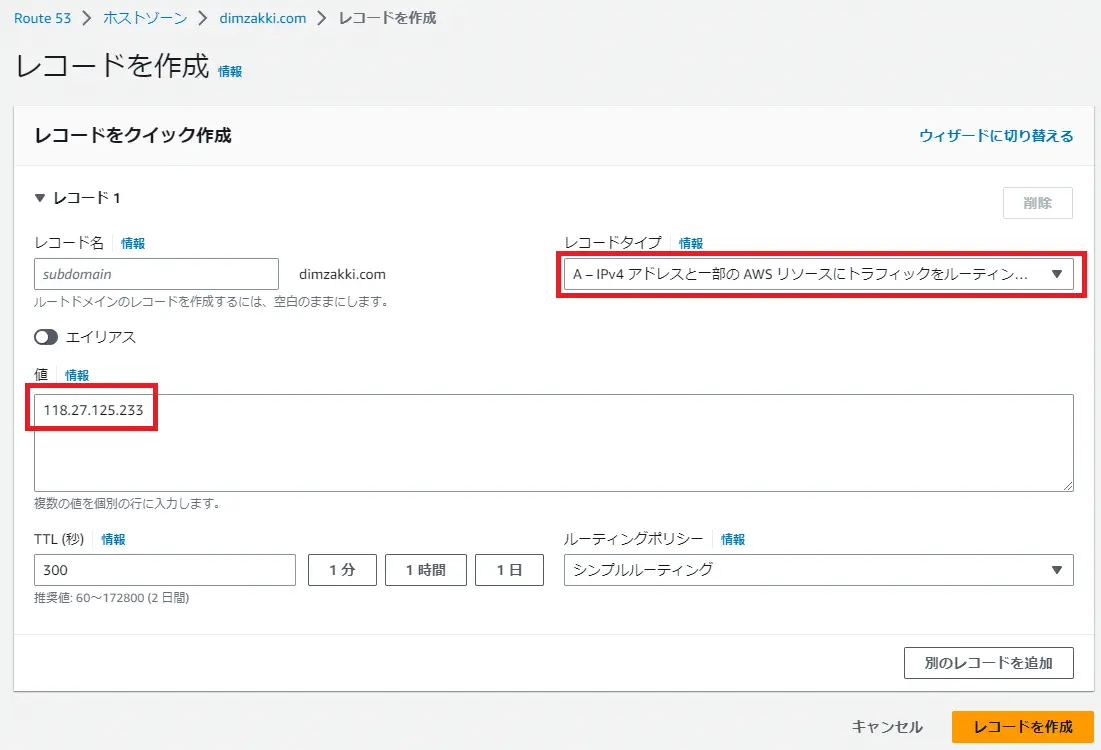Open the dimzakki.com breadcrumb link
The width and height of the screenshot is (1101, 750).
click(262, 18)
